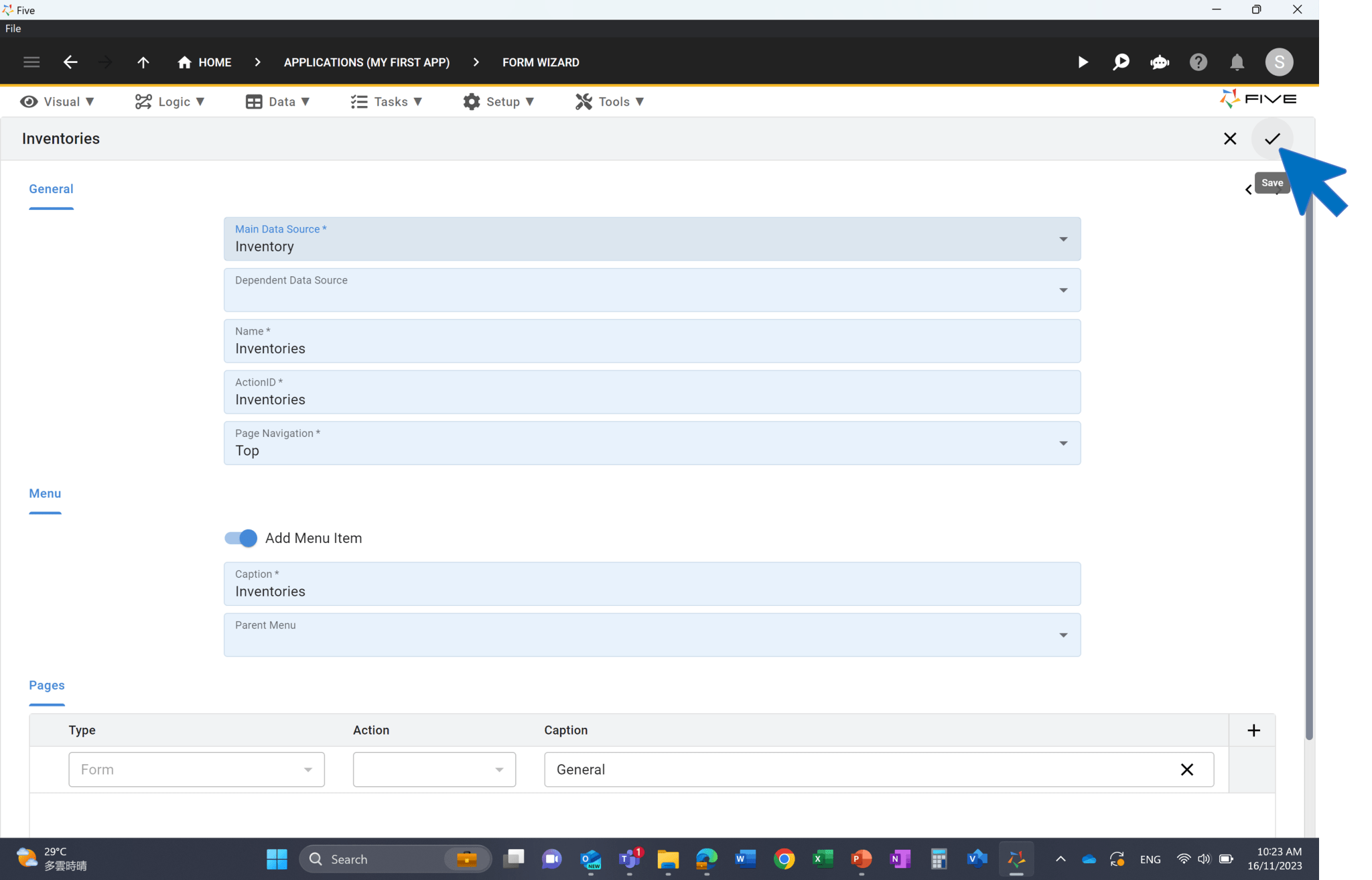Open notifications bell icon
This screenshot has width=1372, height=880.
coord(1237,62)
